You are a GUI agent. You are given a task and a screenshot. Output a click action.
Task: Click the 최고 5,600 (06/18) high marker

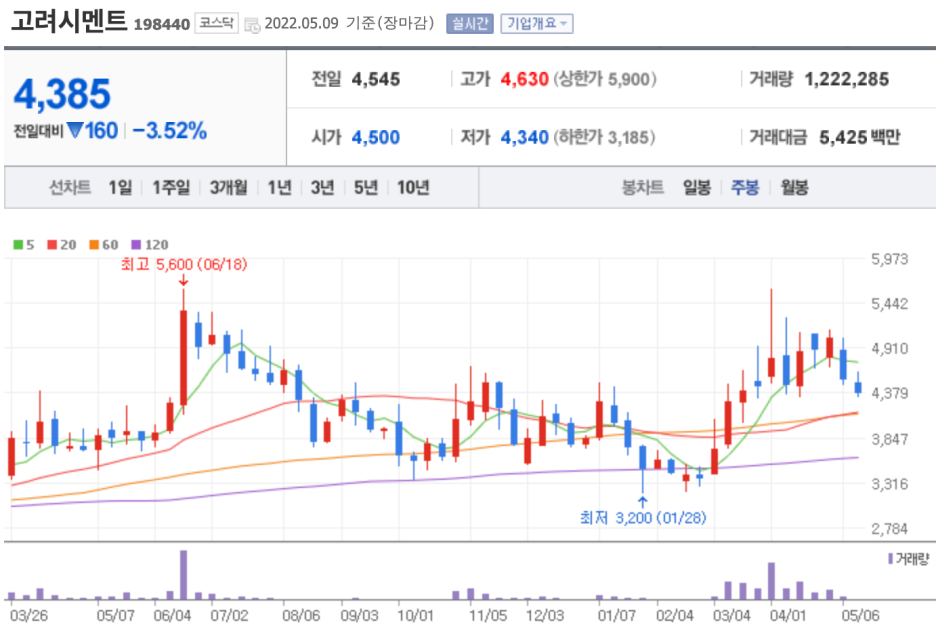coord(184,264)
